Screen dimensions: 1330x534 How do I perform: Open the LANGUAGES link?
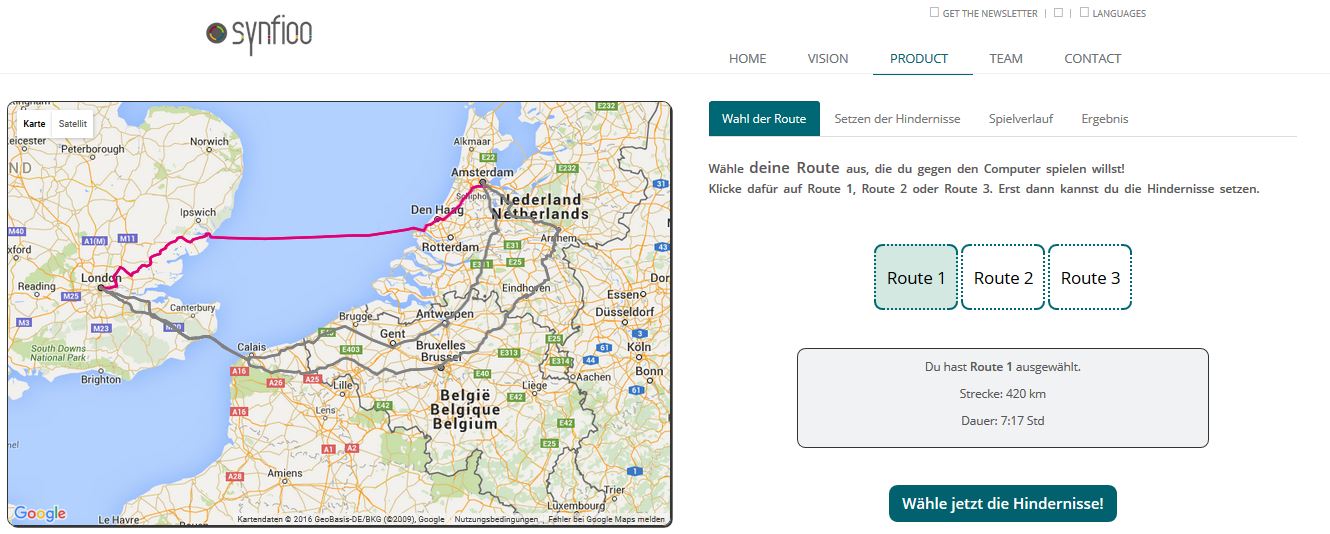pos(1113,13)
